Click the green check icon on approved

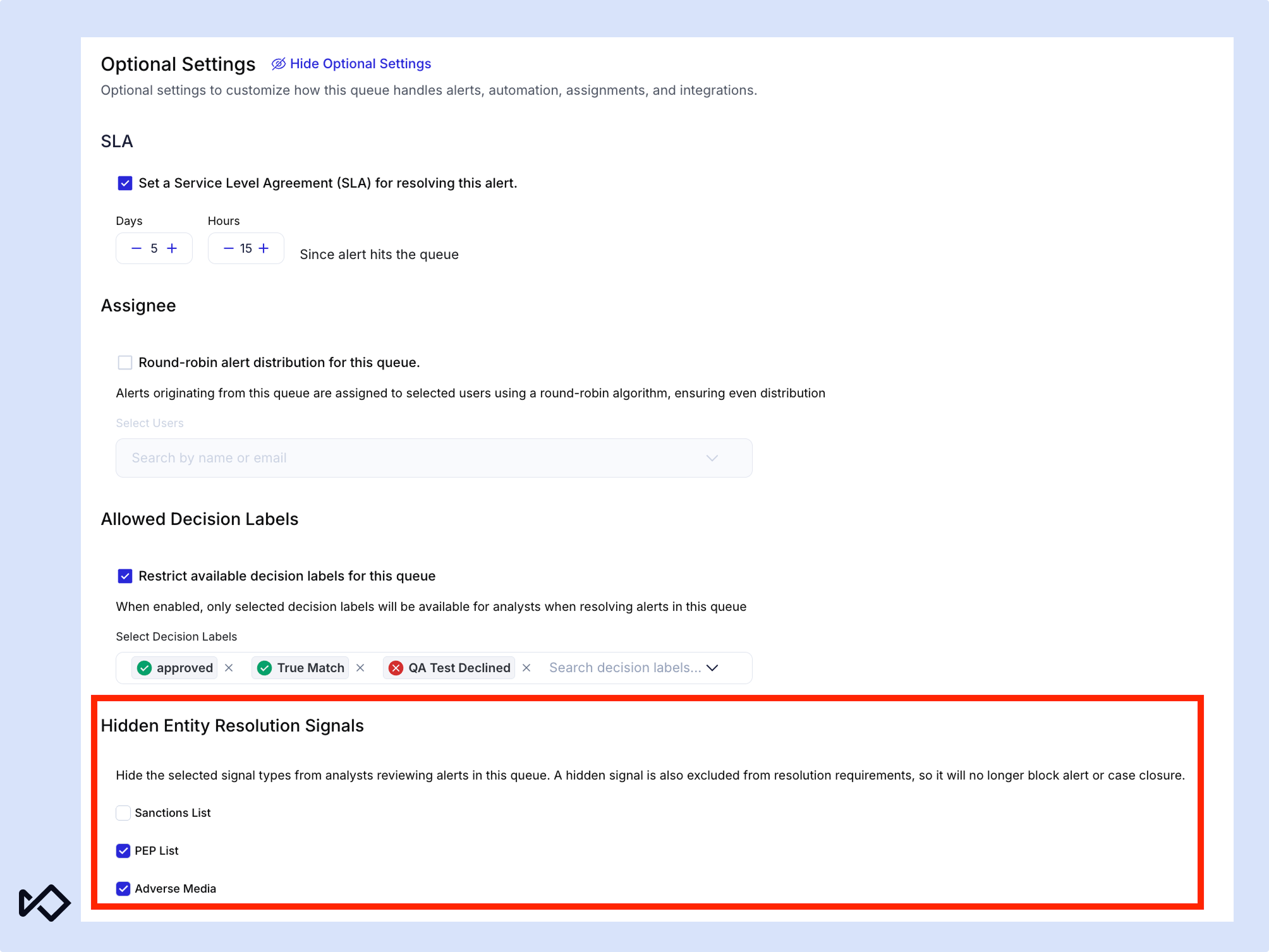145,668
